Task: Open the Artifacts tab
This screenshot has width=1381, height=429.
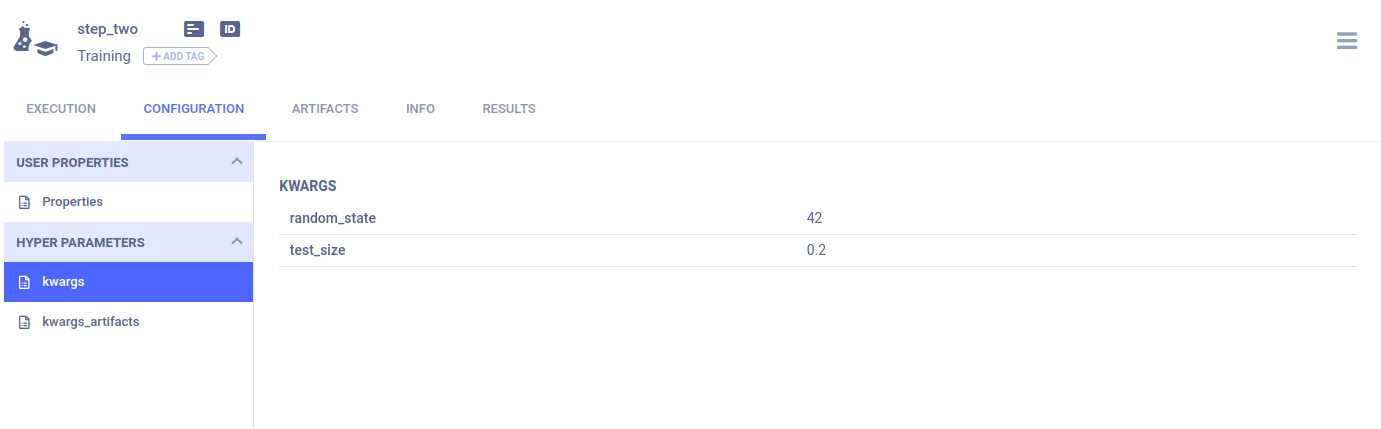Action: click(325, 109)
